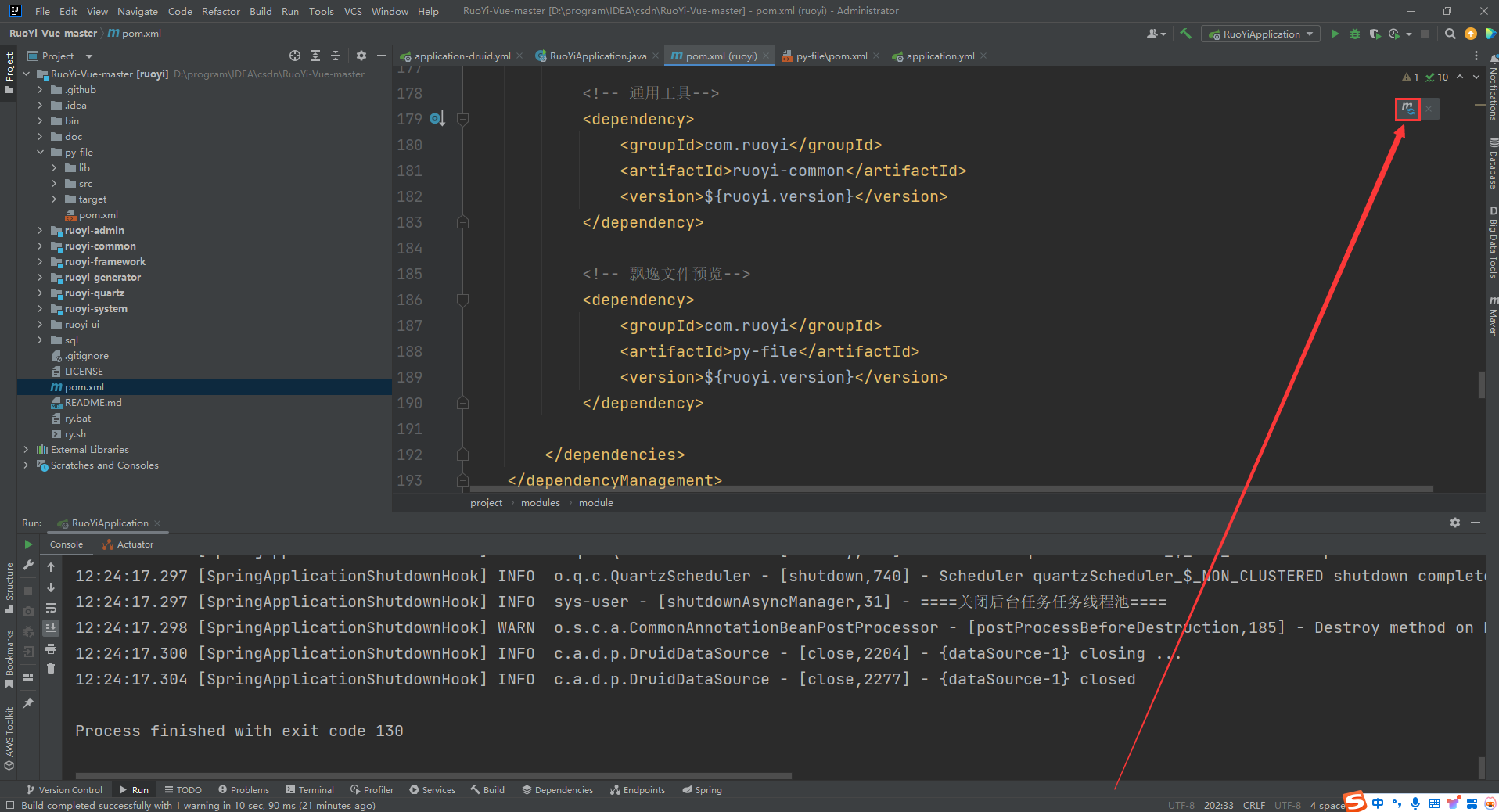This screenshot has height=812, width=1499.
Task: Hide the Run tool window
Action: point(1475,523)
